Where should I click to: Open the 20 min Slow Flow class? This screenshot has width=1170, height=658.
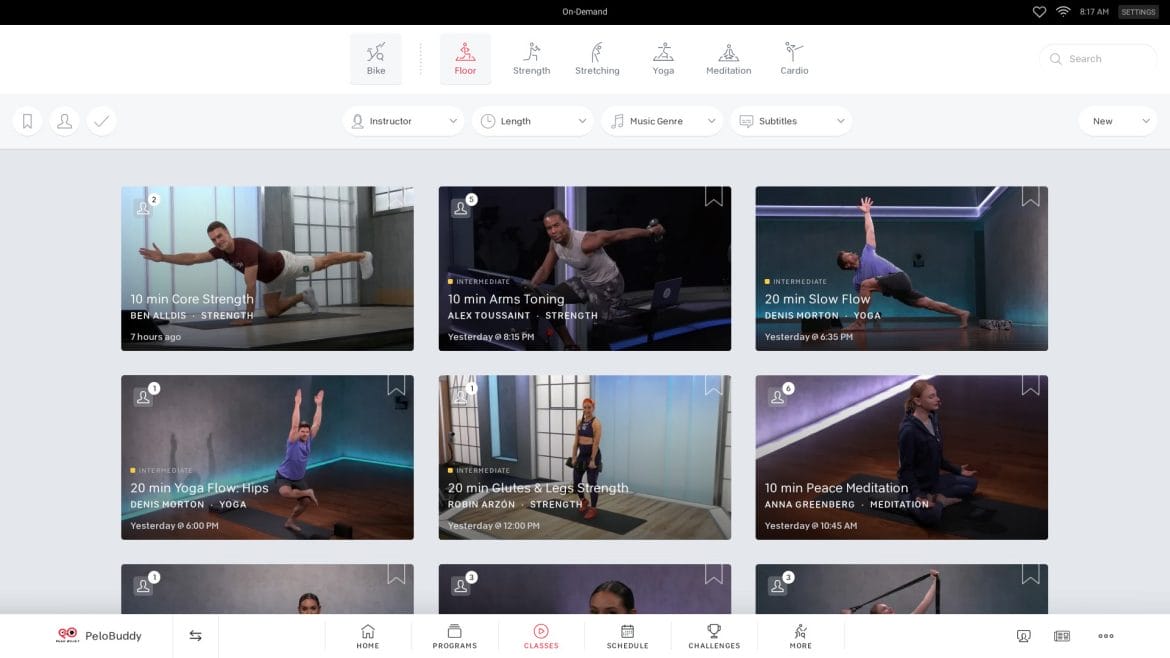(901, 269)
